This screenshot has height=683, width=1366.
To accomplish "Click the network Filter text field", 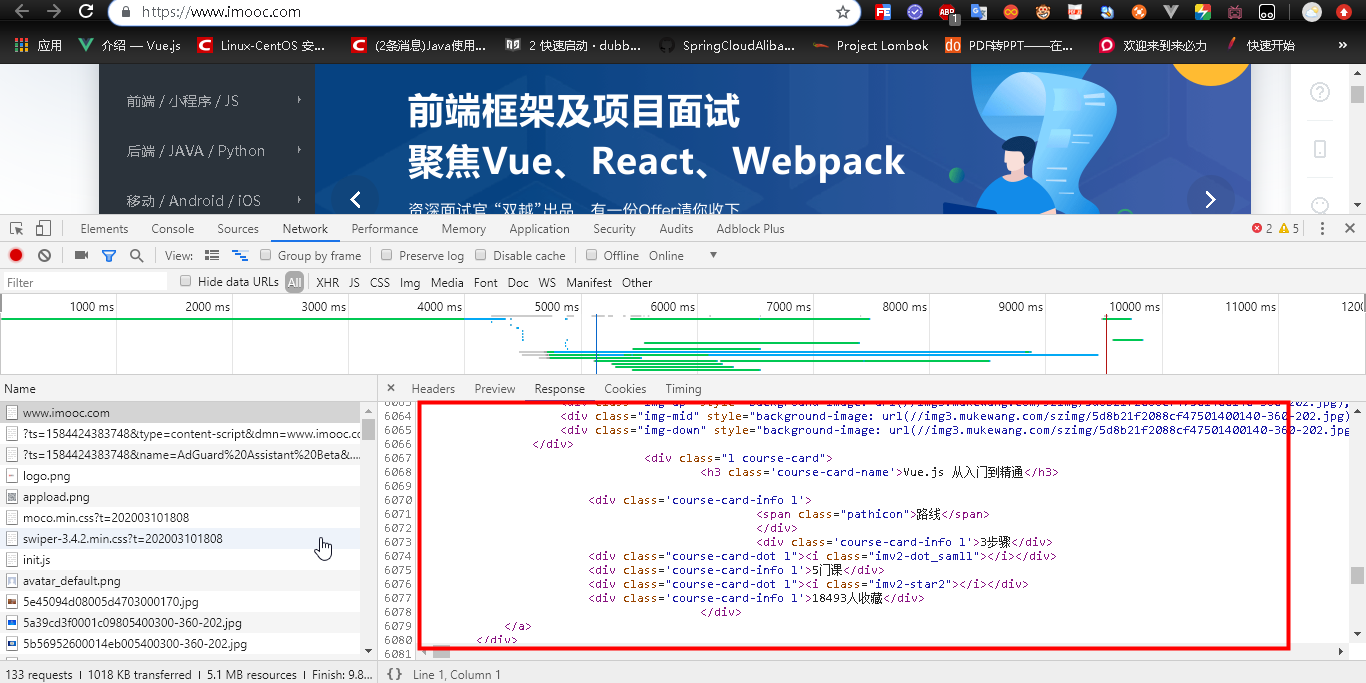I will (x=86, y=283).
